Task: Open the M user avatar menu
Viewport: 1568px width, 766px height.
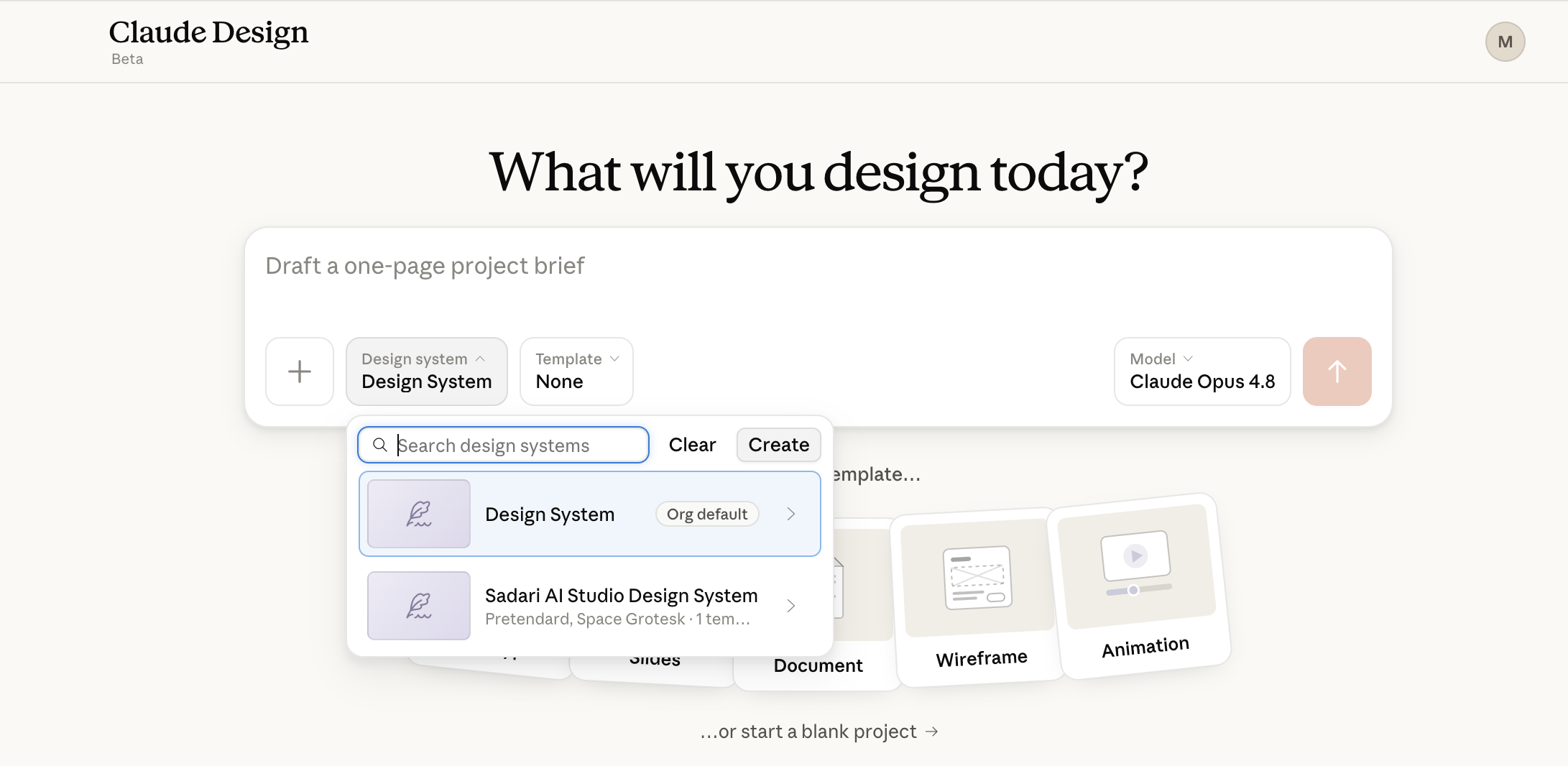Action: 1505,42
